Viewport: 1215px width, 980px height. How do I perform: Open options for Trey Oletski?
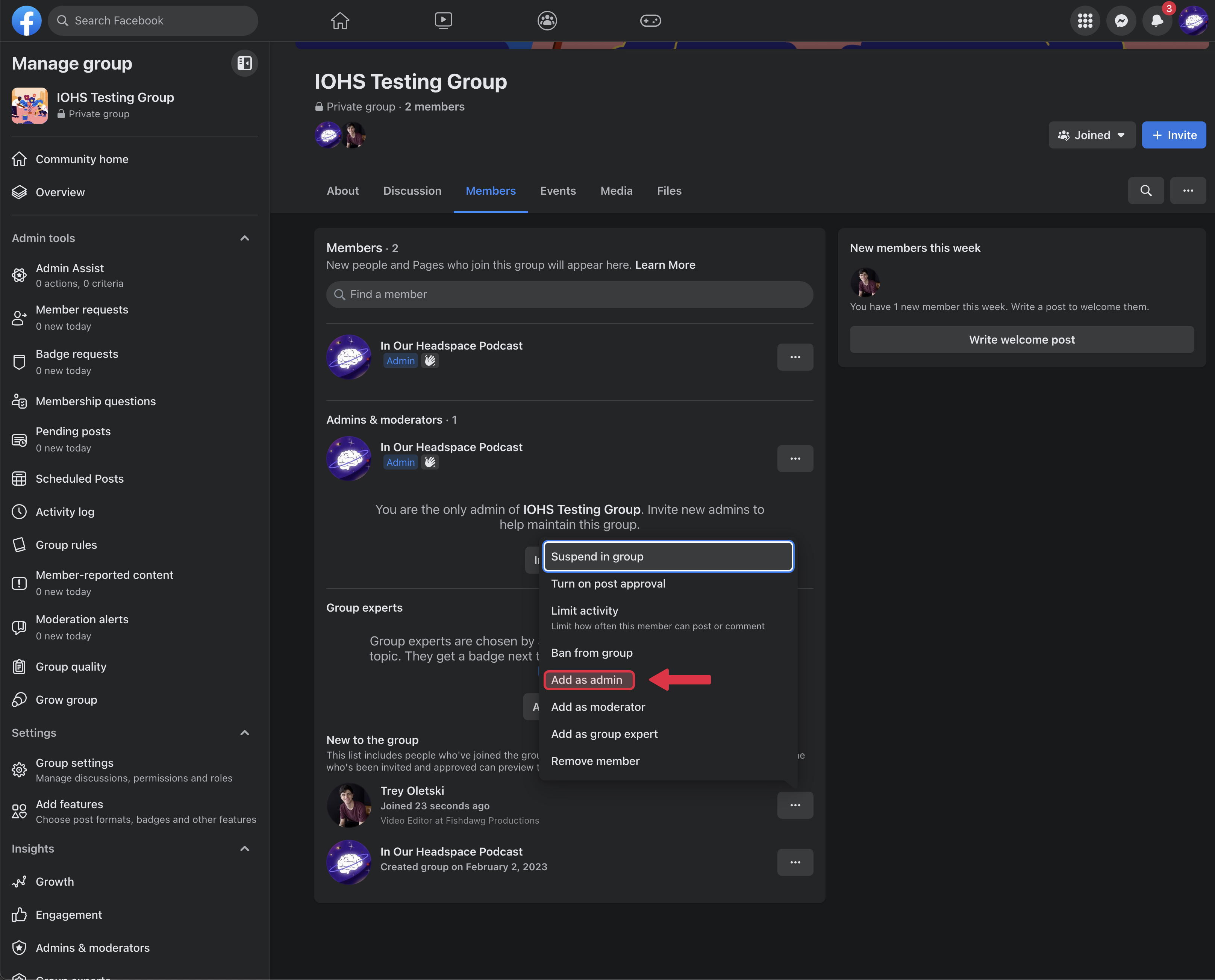click(795, 805)
